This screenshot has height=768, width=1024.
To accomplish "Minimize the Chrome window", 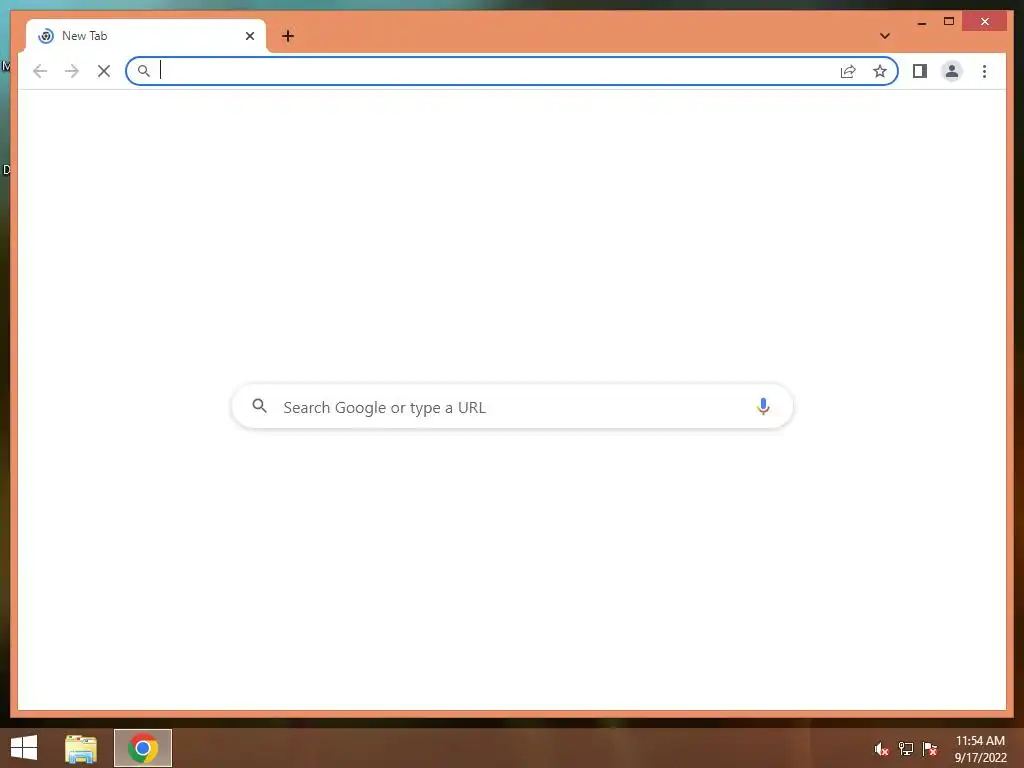I will click(921, 22).
